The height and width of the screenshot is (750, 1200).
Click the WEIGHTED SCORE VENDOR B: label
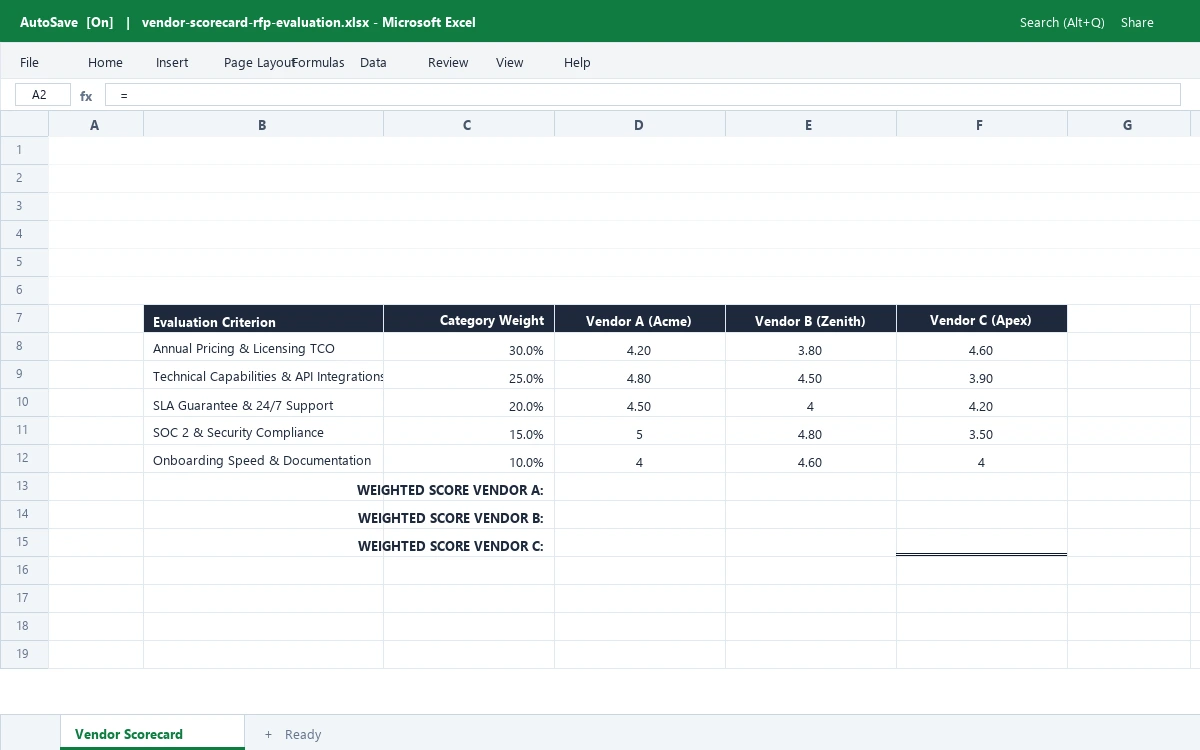coord(450,518)
